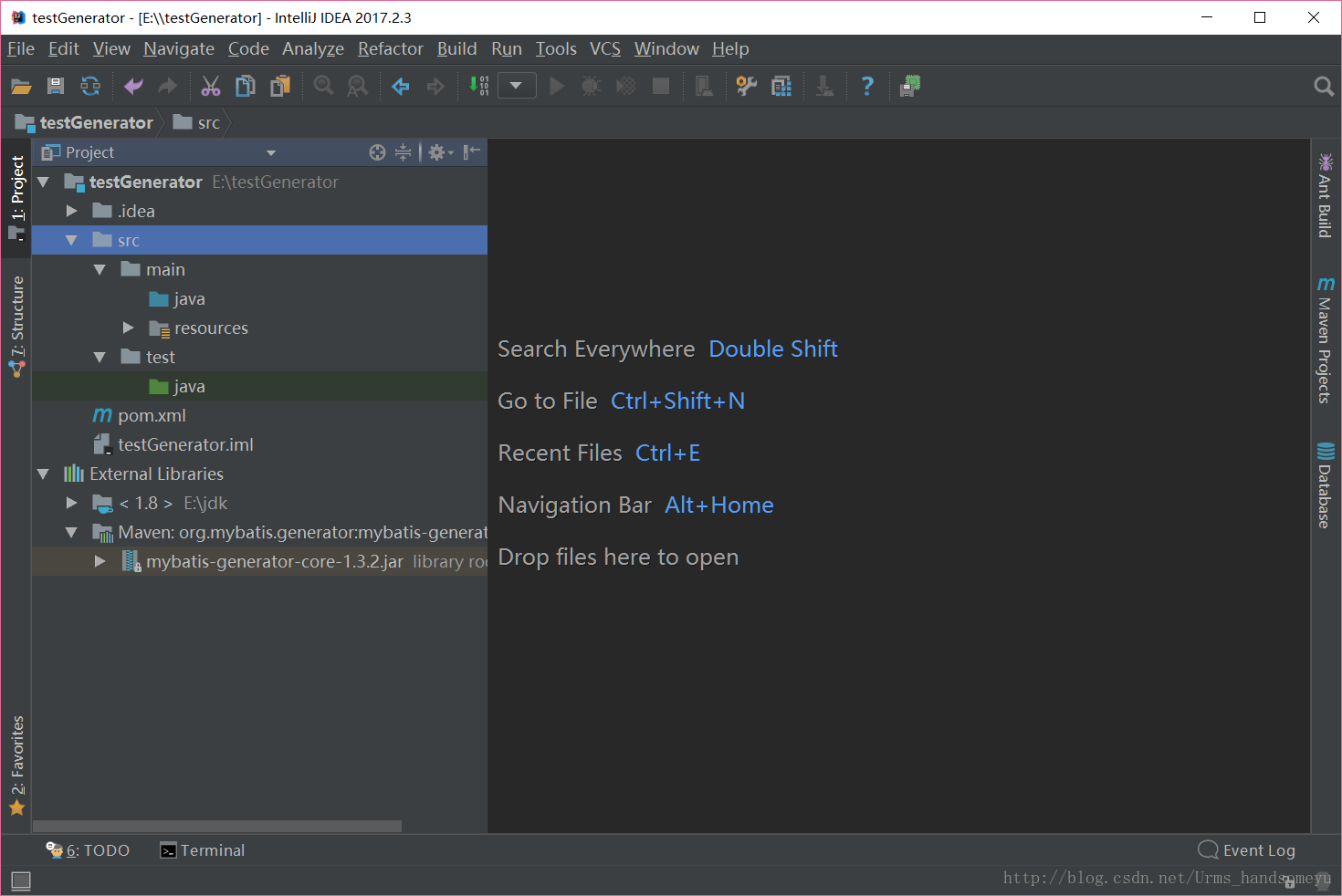The image size is (1342, 896).
Task: Click the Replace toolbar icon
Action: 358,86
